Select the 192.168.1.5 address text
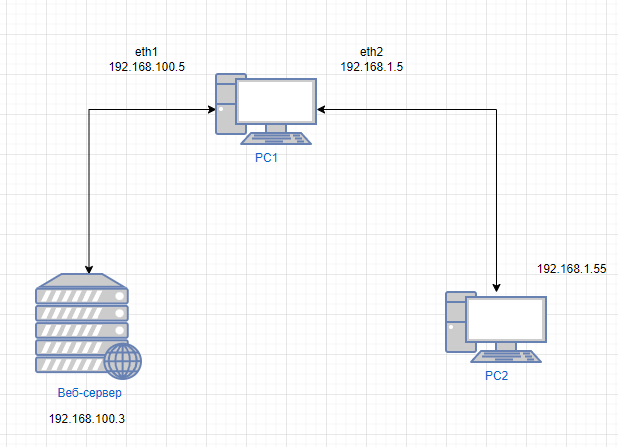 (x=372, y=67)
